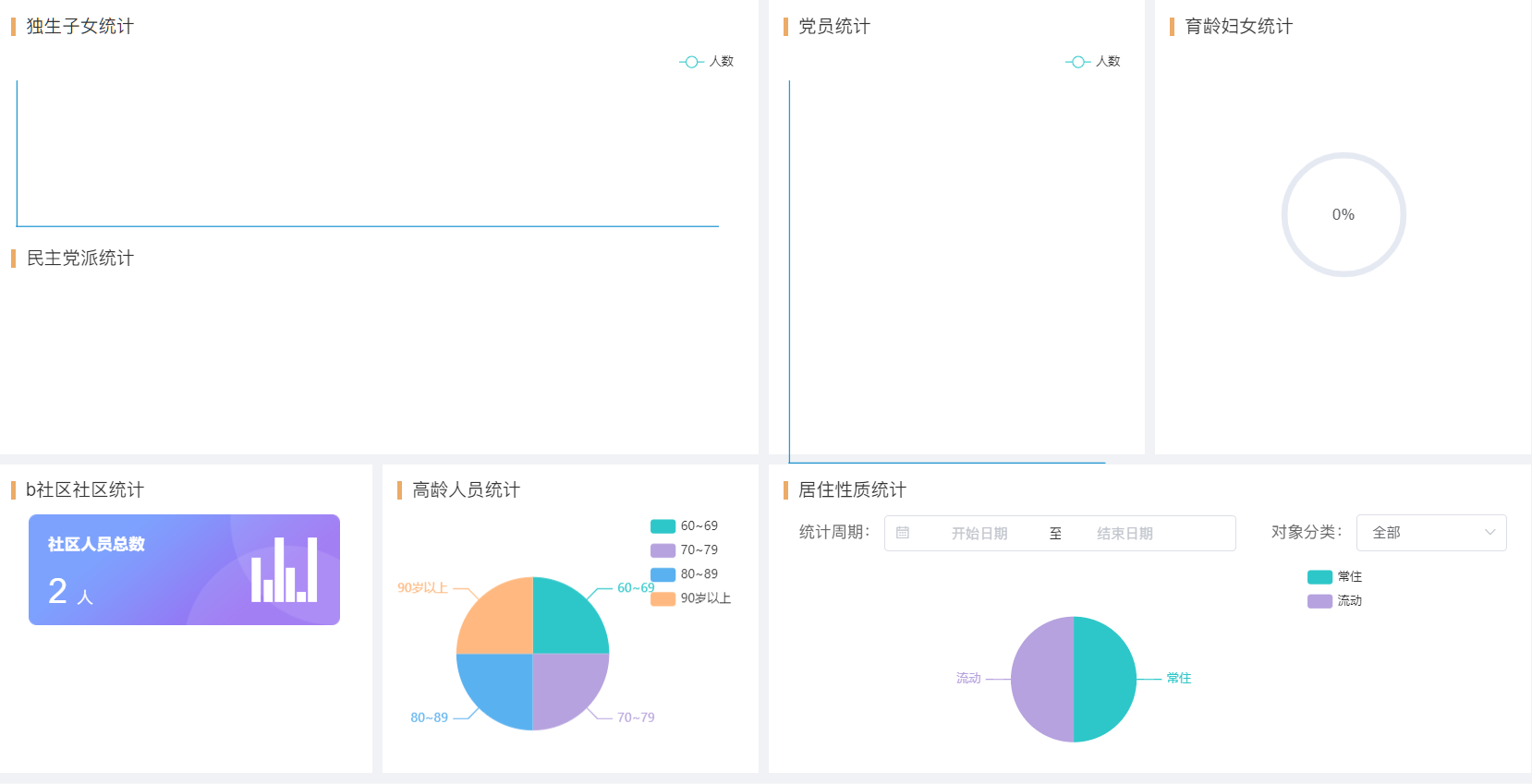Toggle the 60~69 legend item
Screen dimensions: 1532x784
tap(684, 526)
